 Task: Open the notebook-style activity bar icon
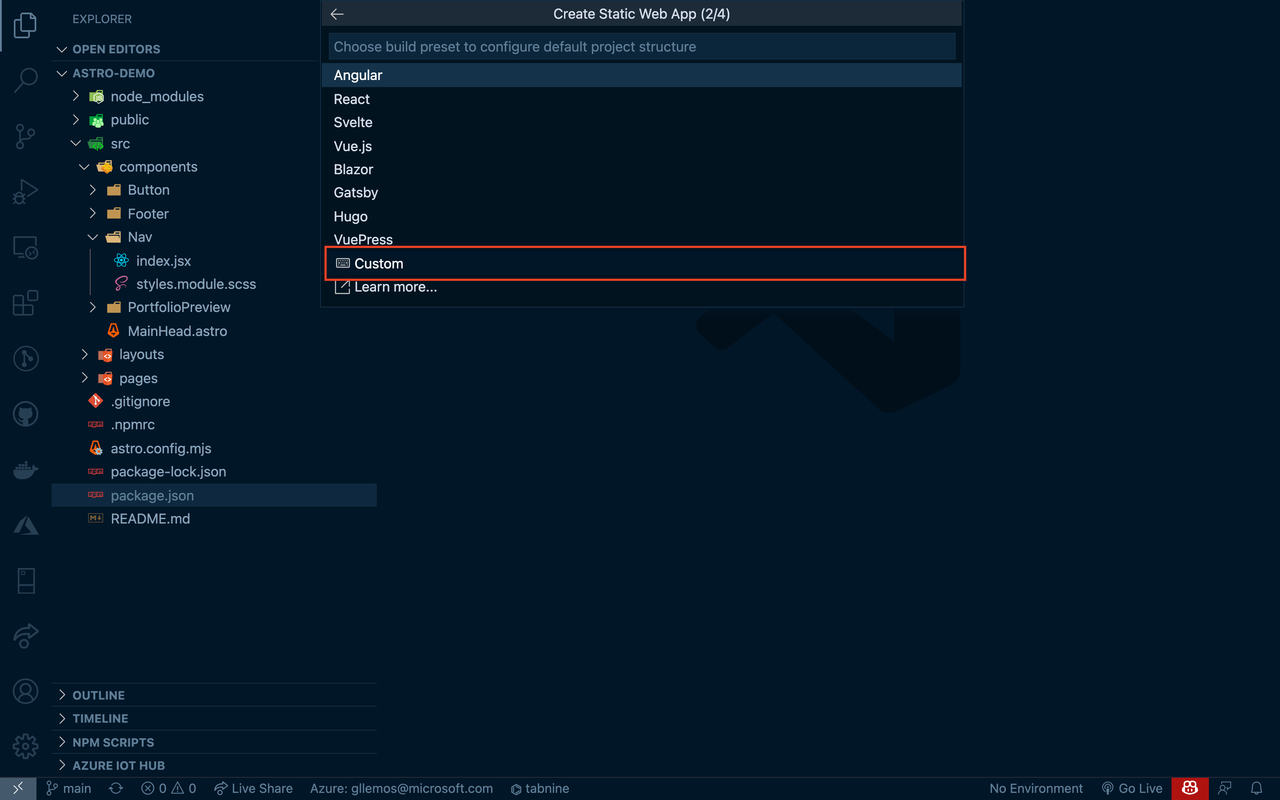click(x=26, y=580)
